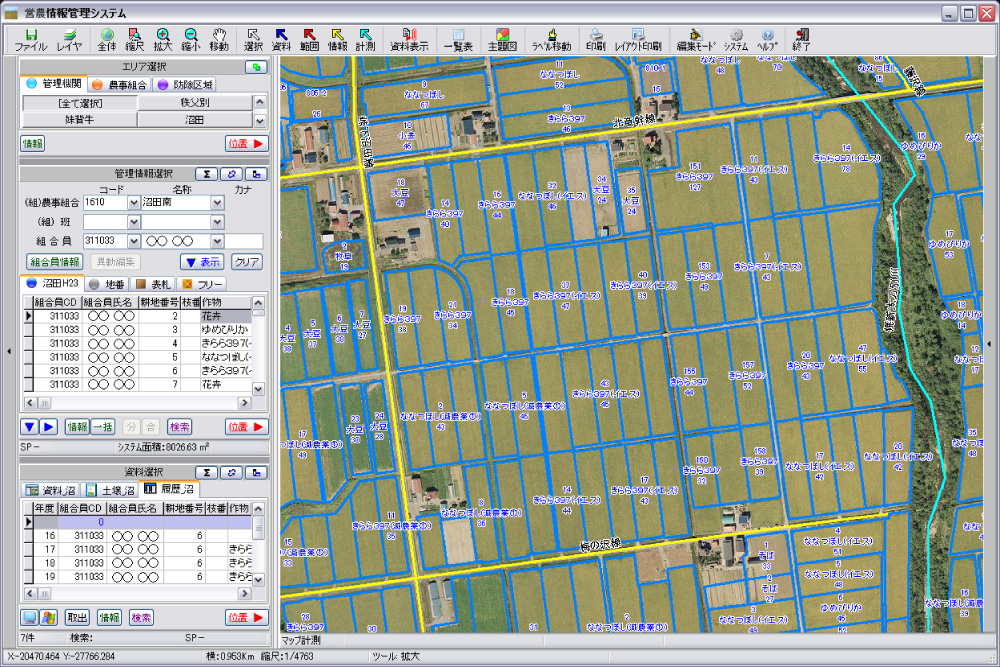
Task: Toggle 編集モード edit mode
Action: [695, 39]
